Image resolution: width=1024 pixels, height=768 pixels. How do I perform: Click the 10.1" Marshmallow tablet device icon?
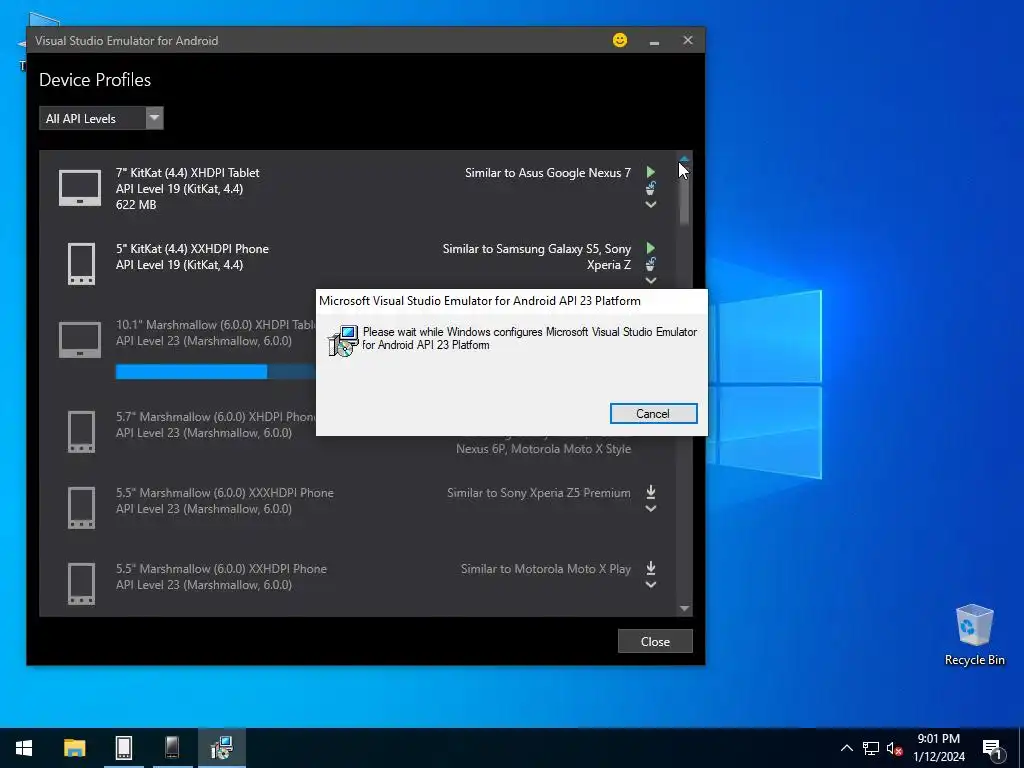[x=80, y=340]
